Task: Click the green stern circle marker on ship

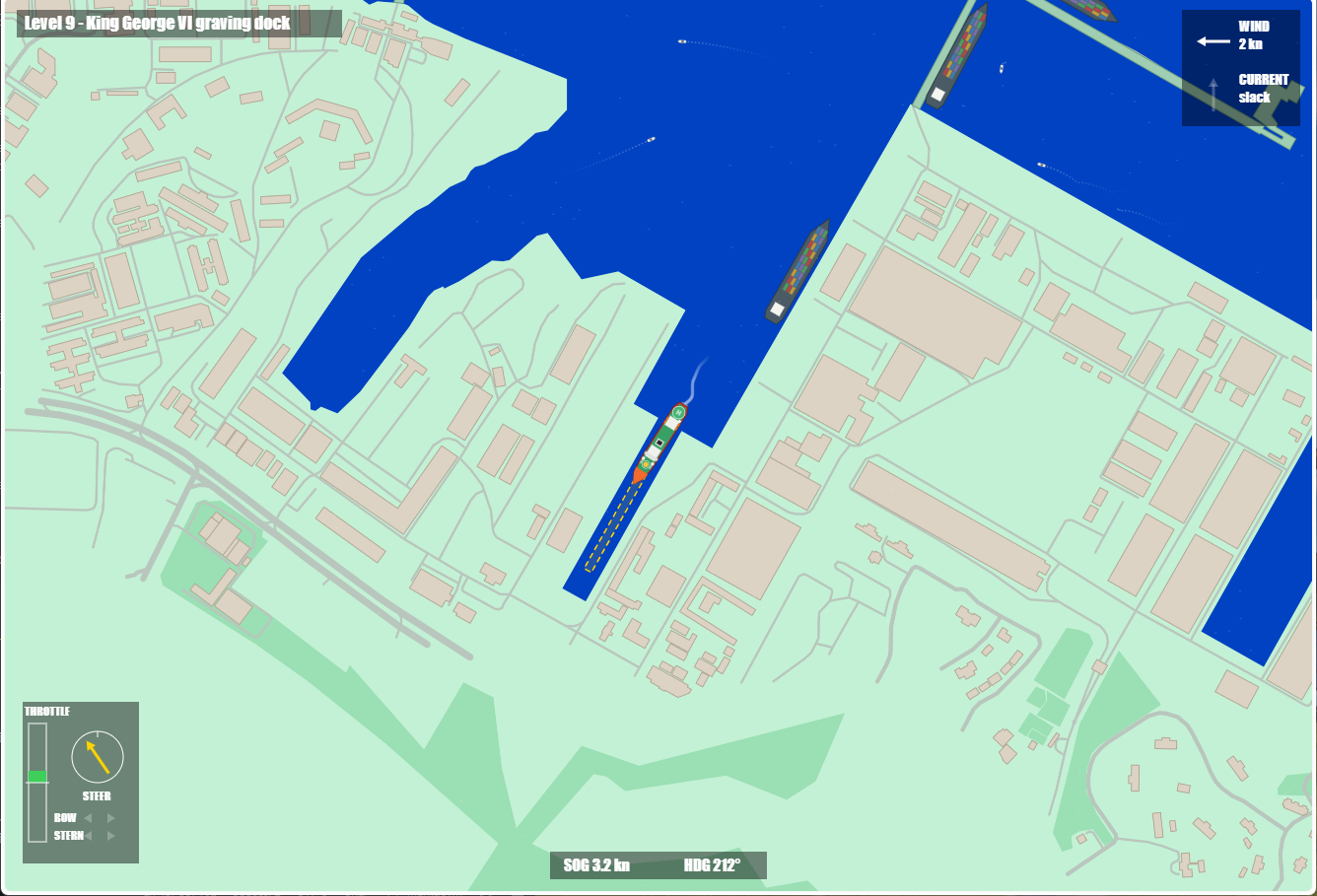Action: tap(678, 412)
